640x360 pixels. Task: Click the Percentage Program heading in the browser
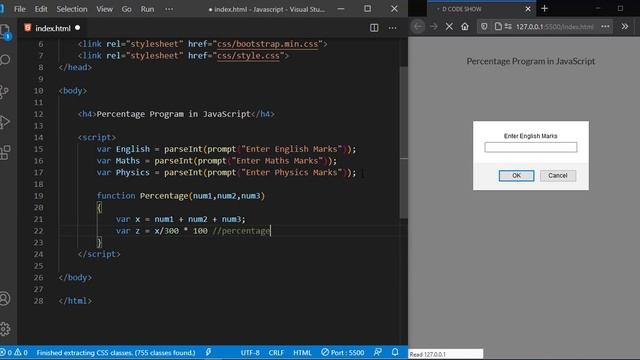[x=531, y=61]
